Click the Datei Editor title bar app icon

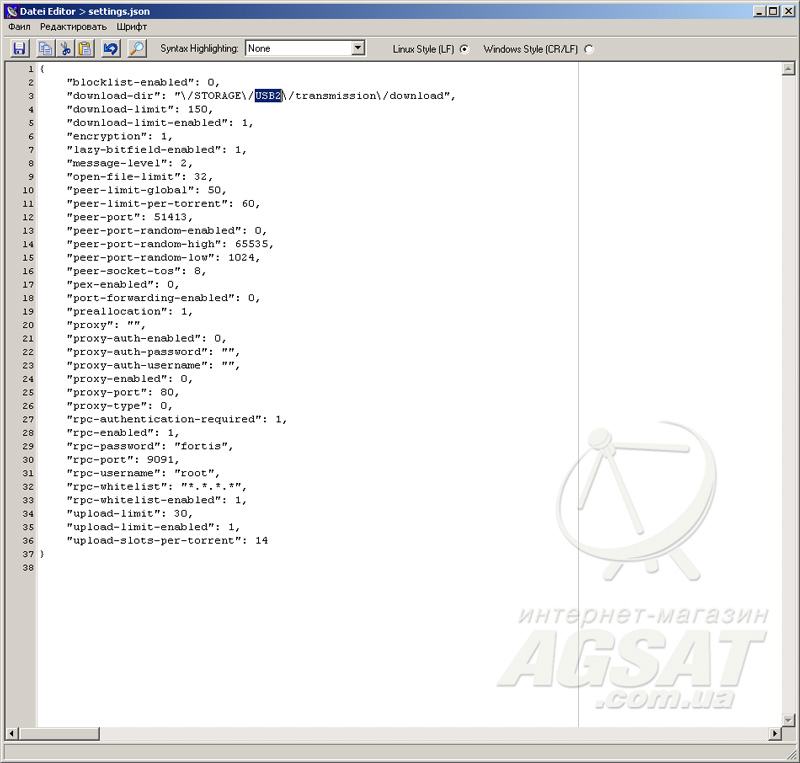pyautogui.click(x=11, y=11)
